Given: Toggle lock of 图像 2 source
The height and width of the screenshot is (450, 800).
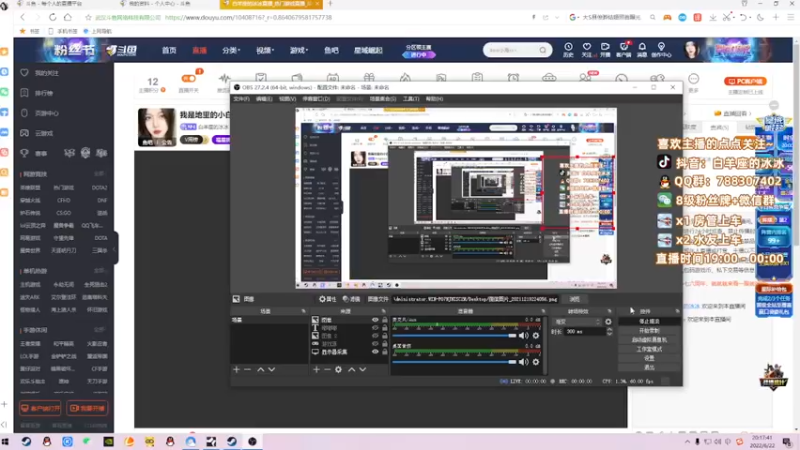Looking at the screenshot, I should (x=385, y=336).
